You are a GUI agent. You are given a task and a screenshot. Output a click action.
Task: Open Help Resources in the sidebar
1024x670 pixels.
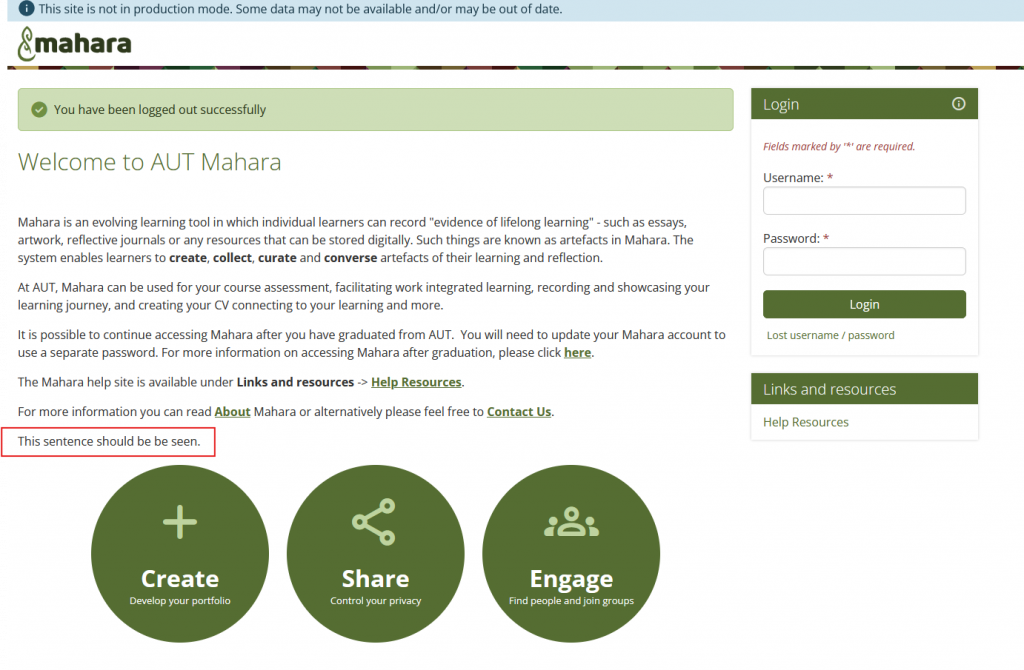(805, 422)
